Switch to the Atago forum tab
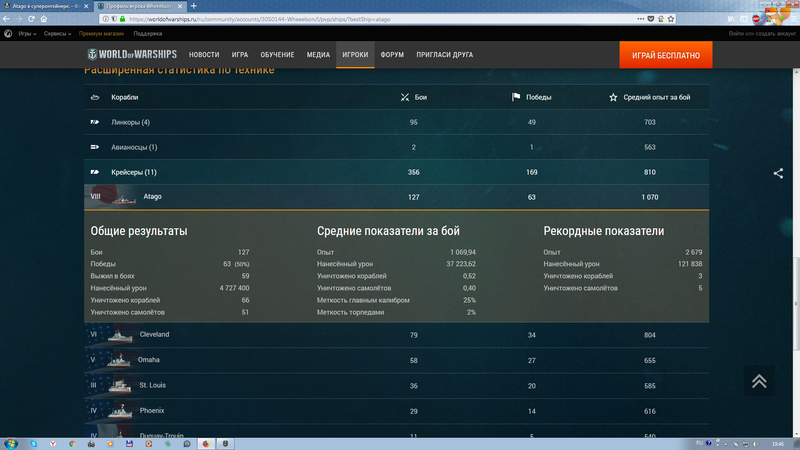Image resolution: width=800 pixels, height=450 pixels. pos(45,6)
